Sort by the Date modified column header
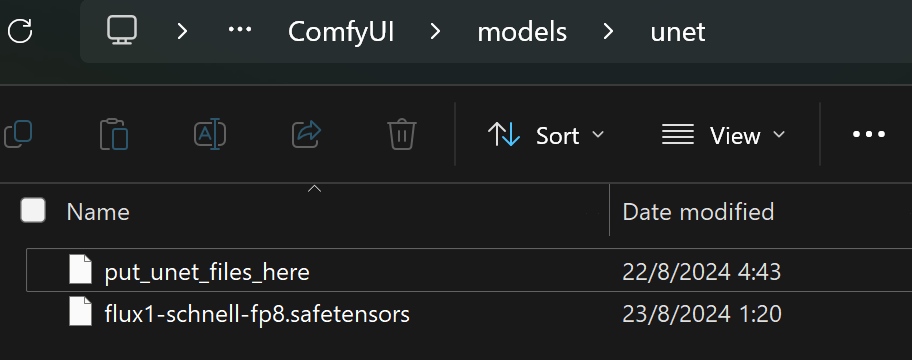Image resolution: width=912 pixels, height=360 pixels. [698, 212]
